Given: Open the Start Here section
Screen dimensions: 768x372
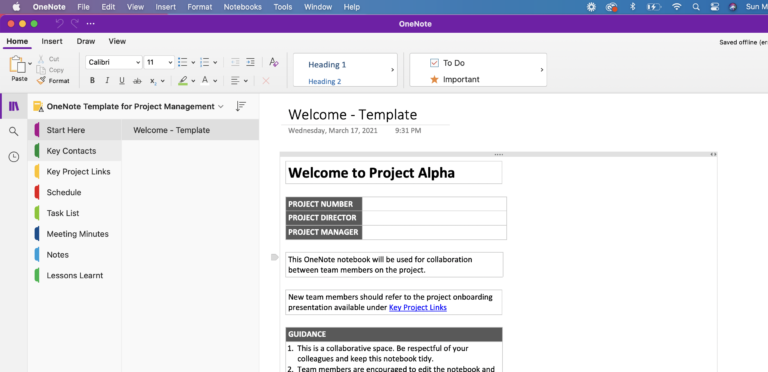Looking at the screenshot, I should tap(74, 130).
